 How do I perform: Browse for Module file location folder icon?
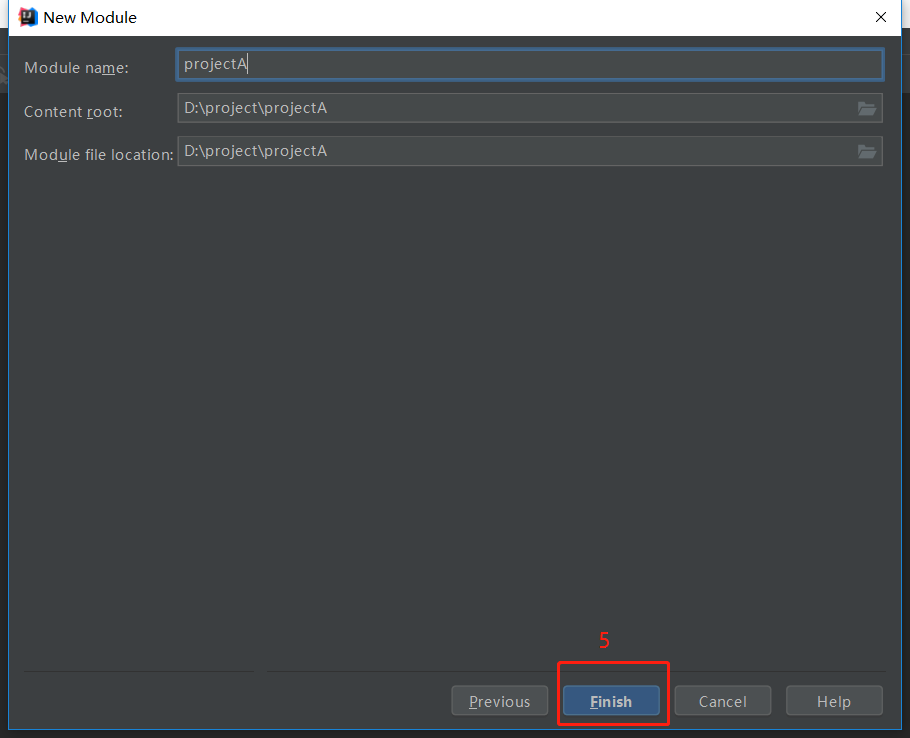tap(866, 151)
